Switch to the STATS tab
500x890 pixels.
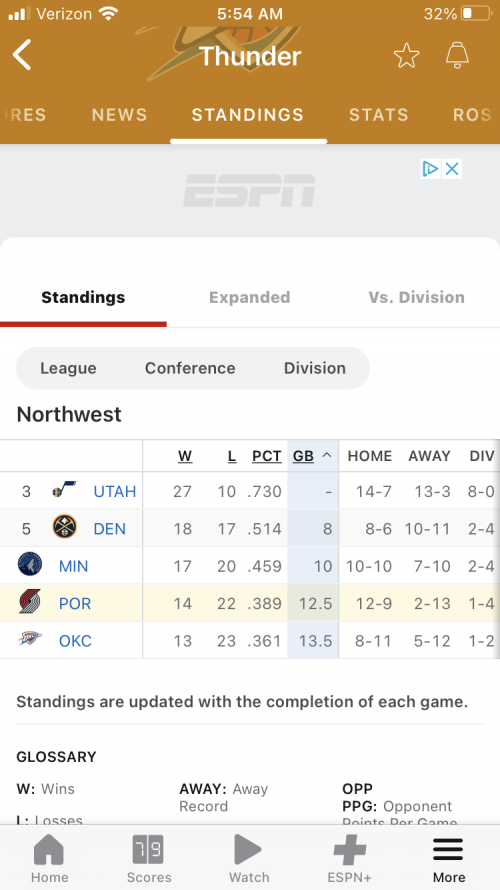pos(379,115)
